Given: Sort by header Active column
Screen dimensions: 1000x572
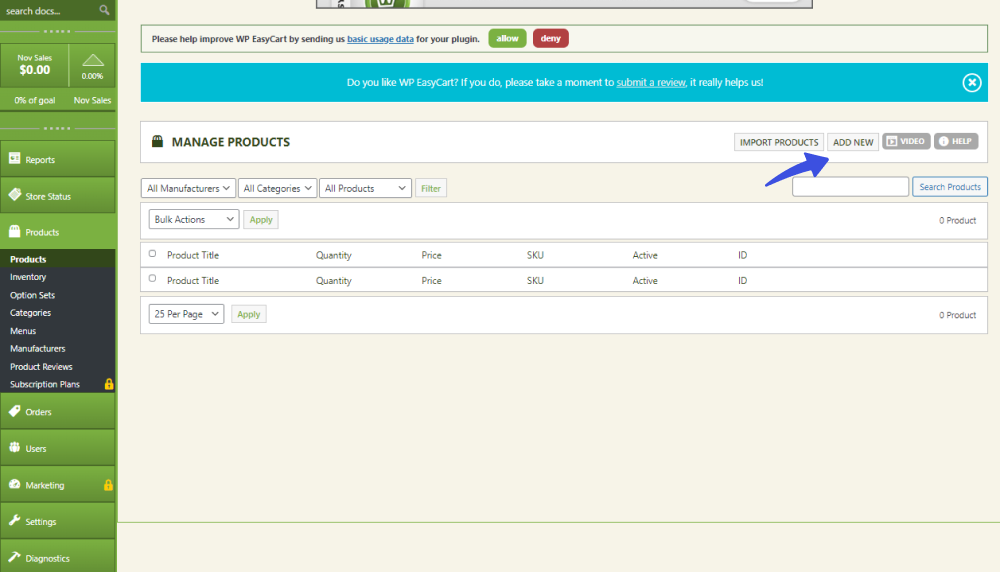Looking at the screenshot, I should point(645,255).
